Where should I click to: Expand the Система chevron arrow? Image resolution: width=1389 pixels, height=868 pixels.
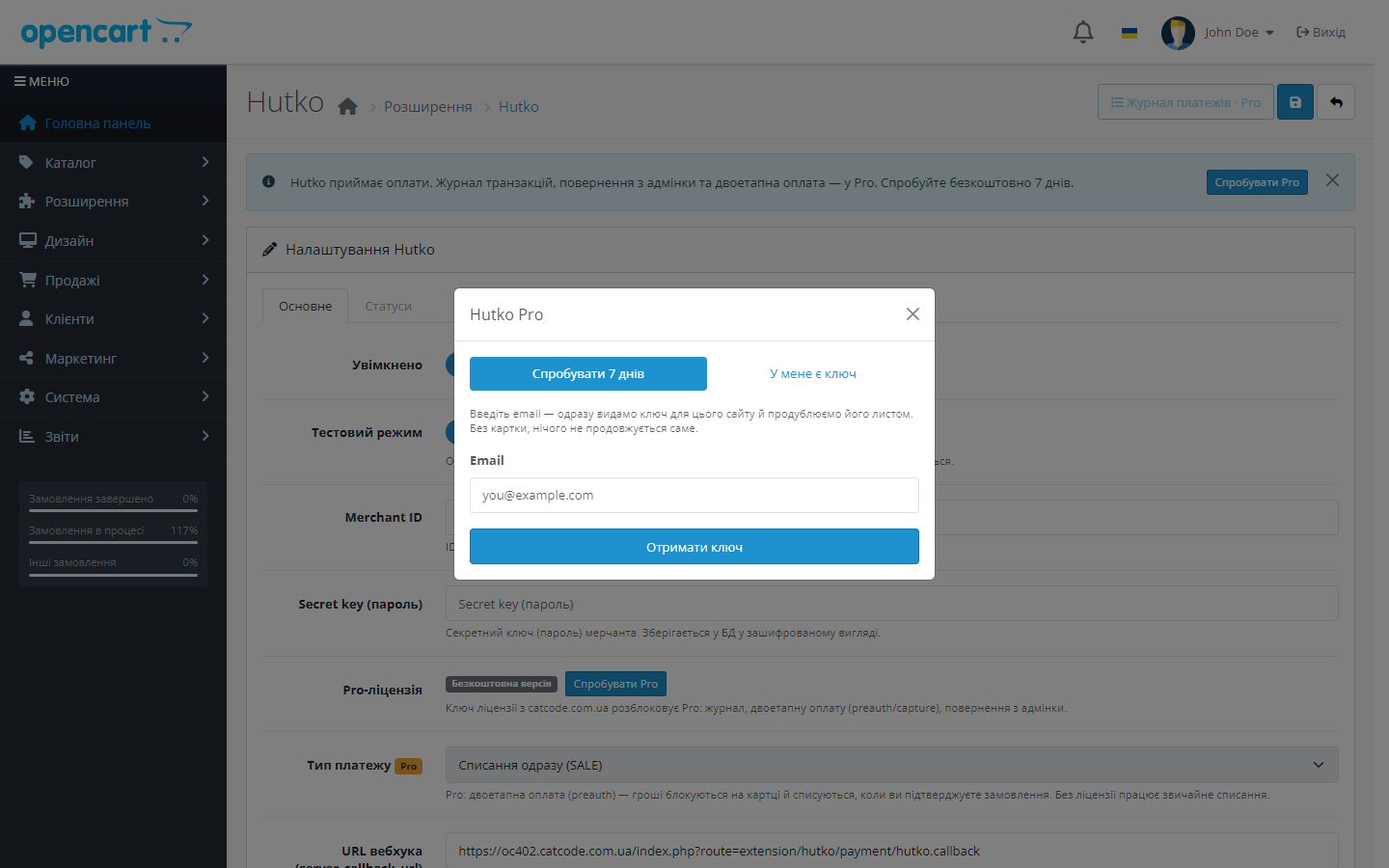(x=205, y=396)
